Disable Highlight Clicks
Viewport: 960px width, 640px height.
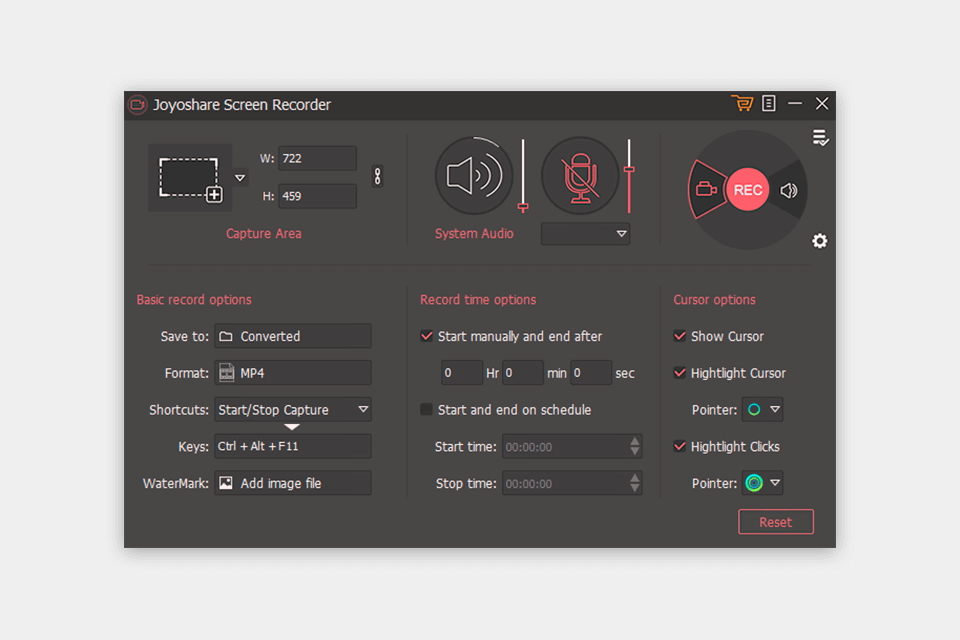click(681, 446)
